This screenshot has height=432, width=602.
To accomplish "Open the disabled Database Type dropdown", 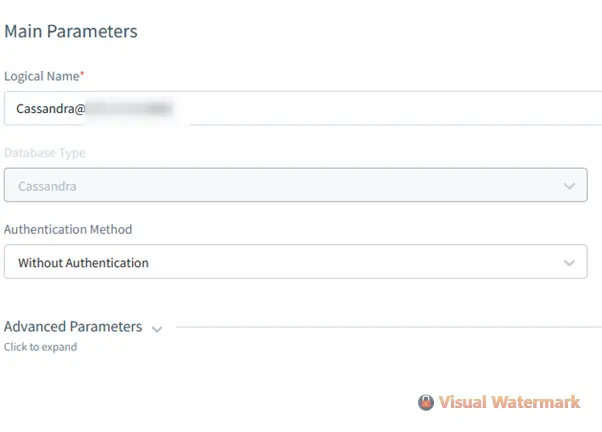I will coord(296,185).
